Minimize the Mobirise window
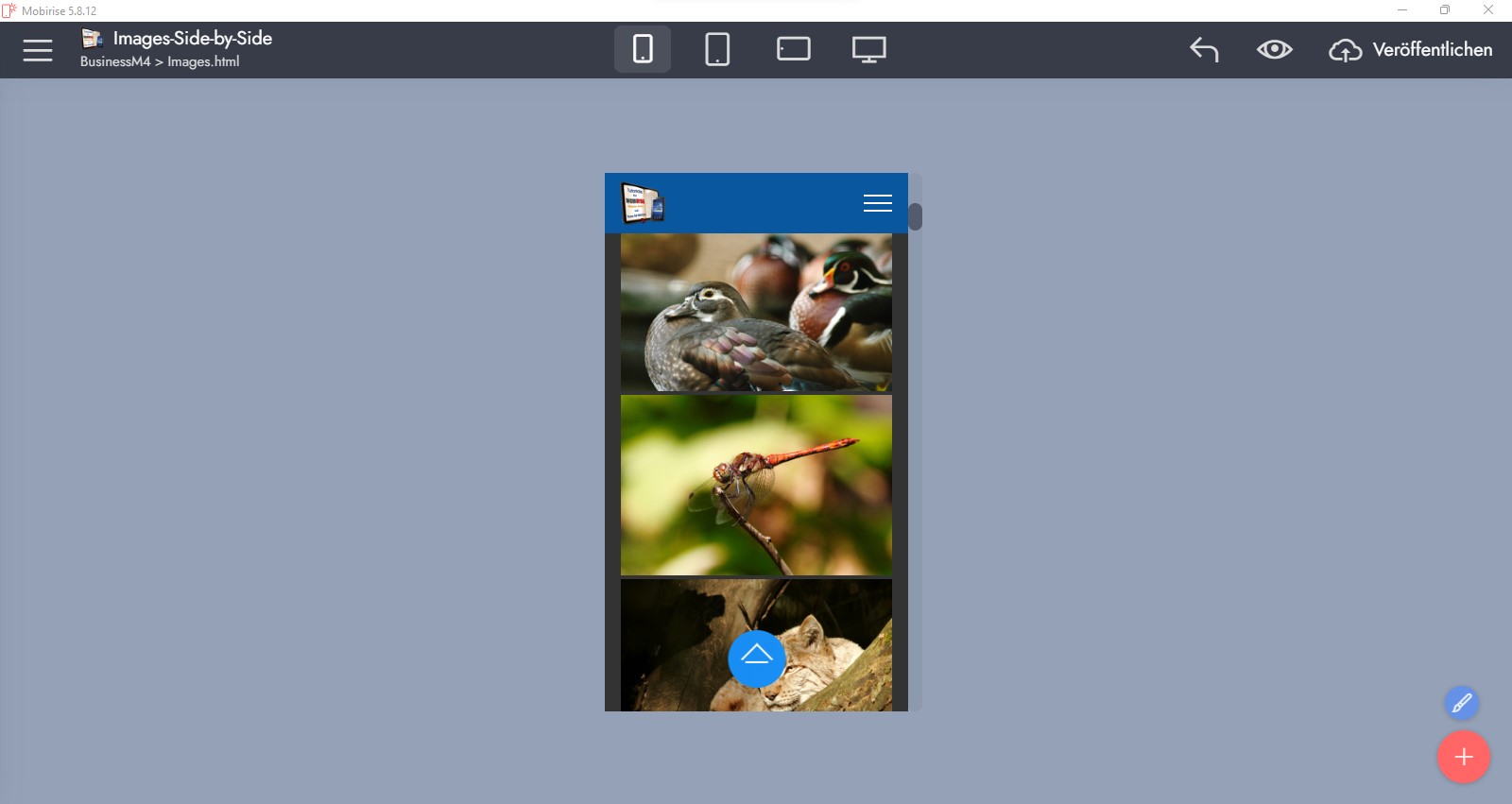The image size is (1512, 804). tap(1402, 10)
